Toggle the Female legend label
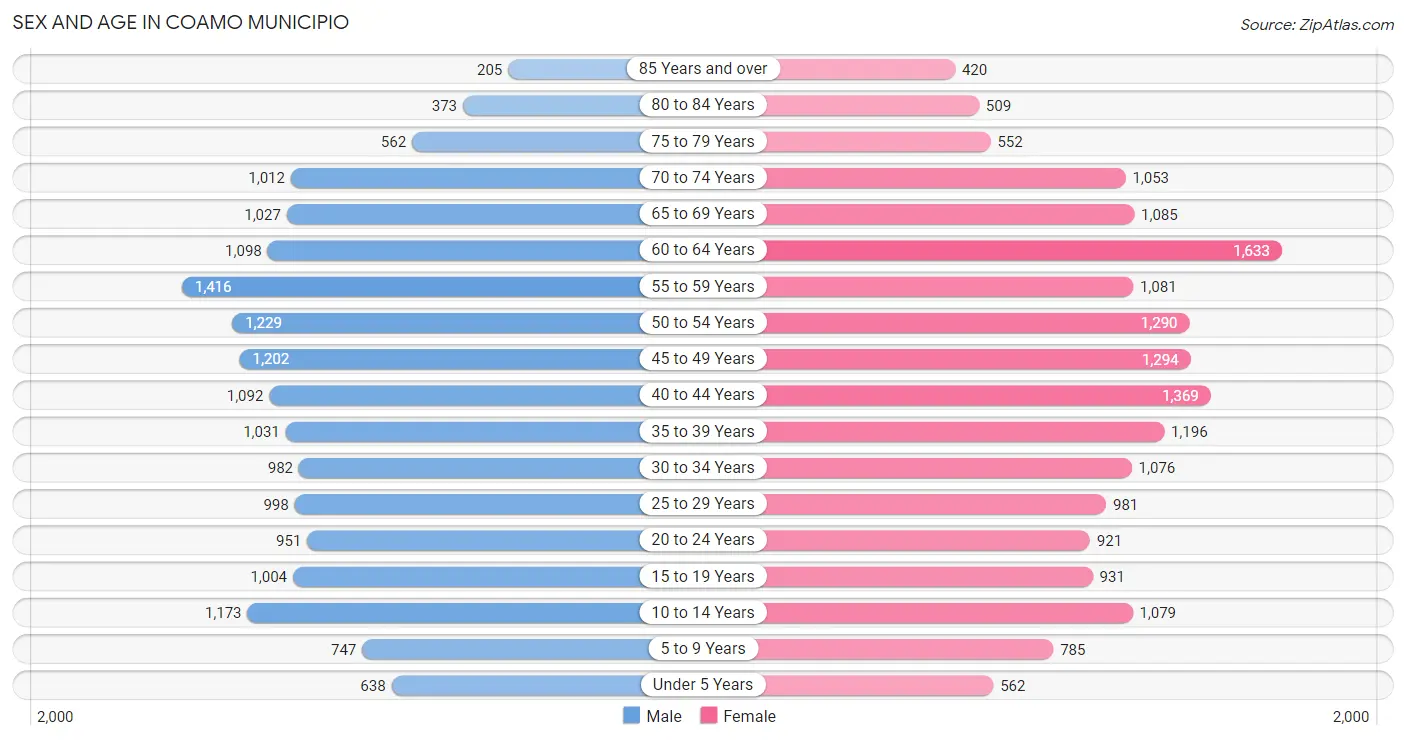The width and height of the screenshot is (1406, 740). point(749,716)
